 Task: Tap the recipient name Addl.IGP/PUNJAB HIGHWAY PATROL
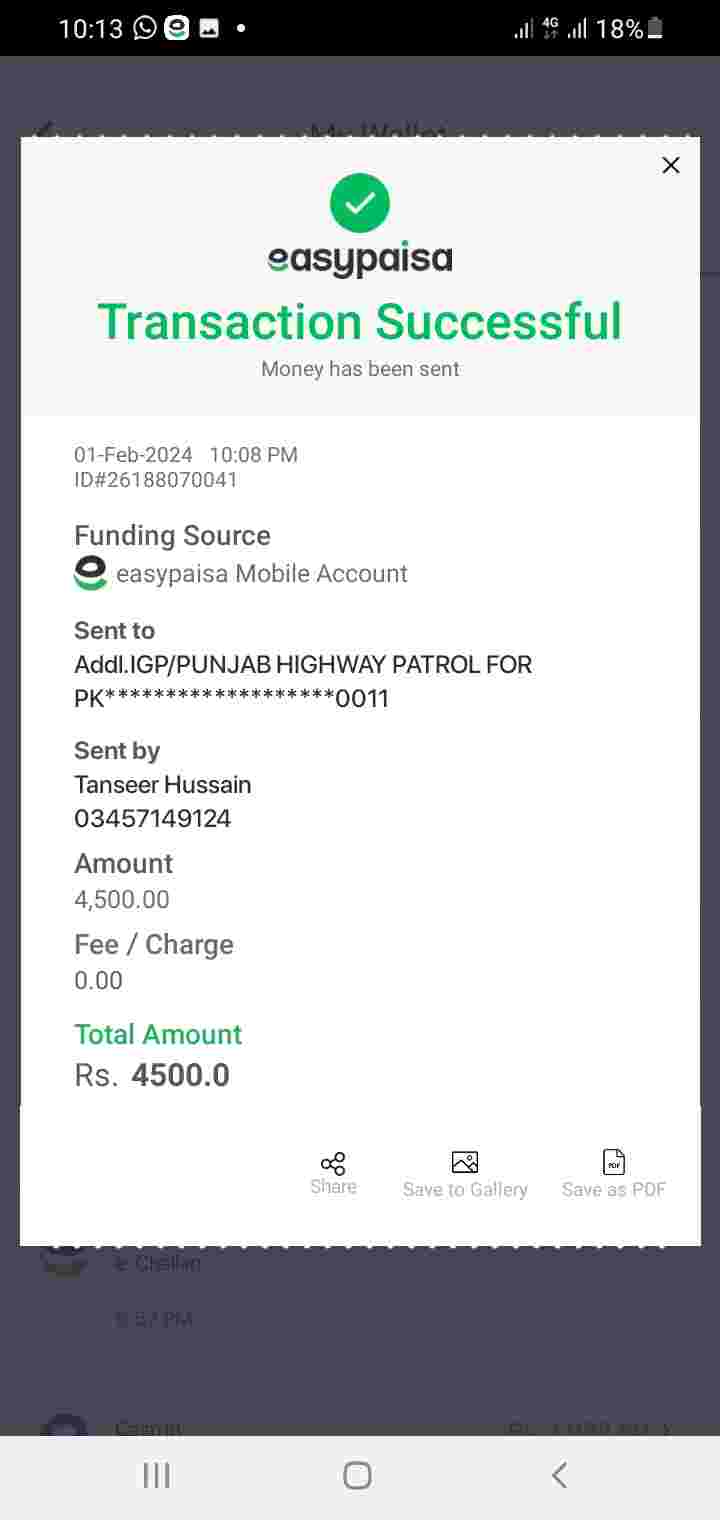(302, 664)
